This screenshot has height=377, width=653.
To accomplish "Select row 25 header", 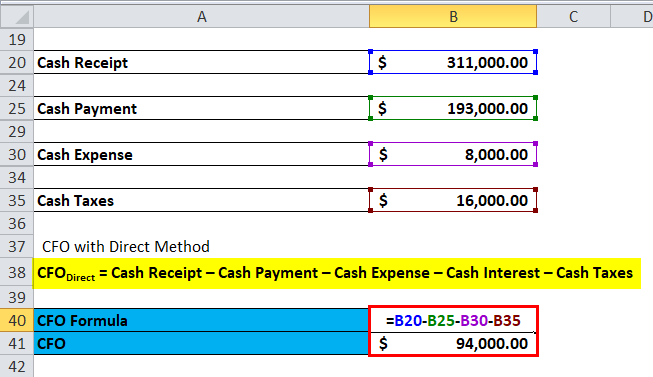I will coord(17,108).
